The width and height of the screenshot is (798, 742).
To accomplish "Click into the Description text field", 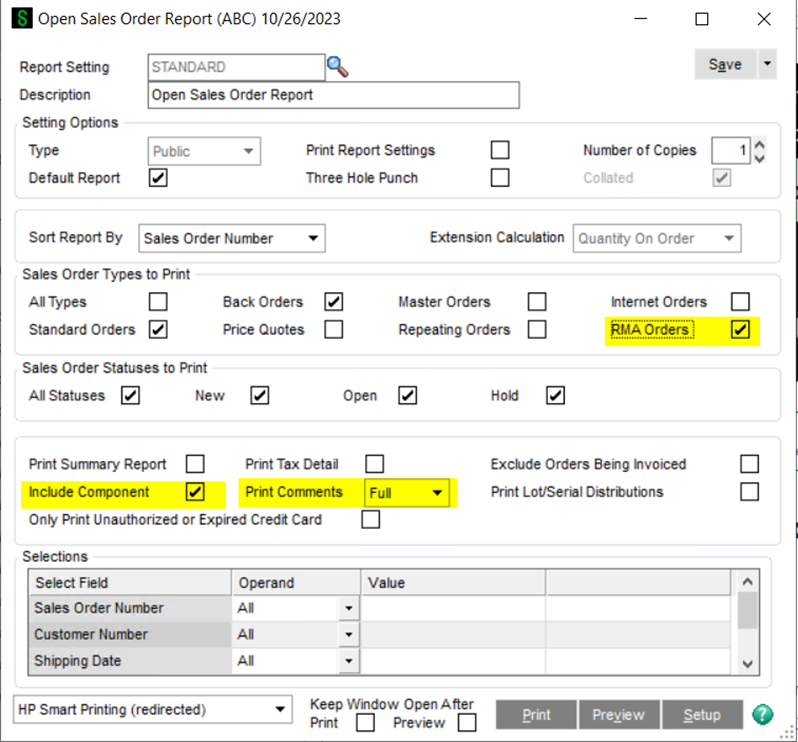I will (x=333, y=95).
